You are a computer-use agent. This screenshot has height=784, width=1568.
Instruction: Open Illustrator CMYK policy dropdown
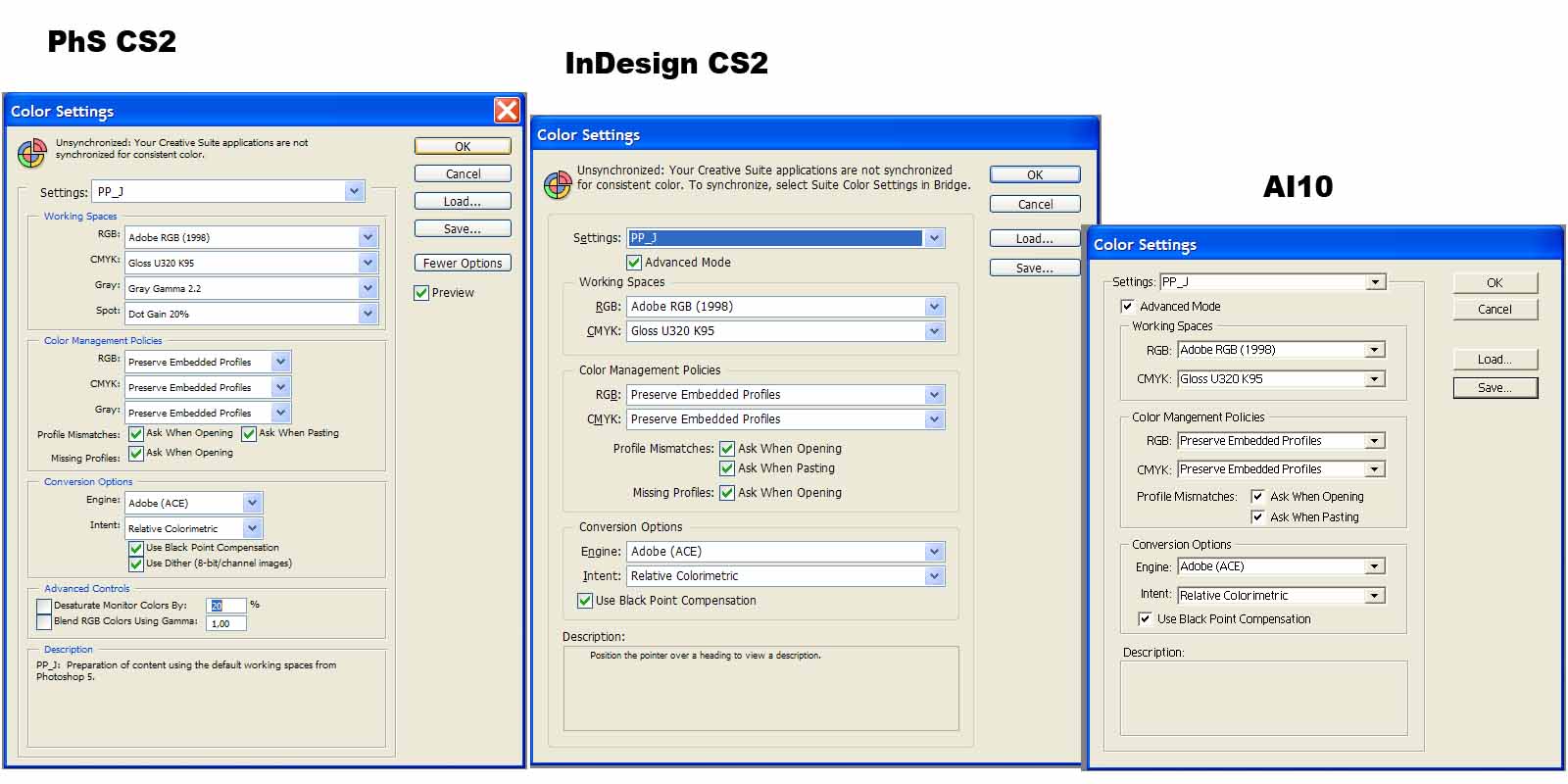[x=1282, y=469]
